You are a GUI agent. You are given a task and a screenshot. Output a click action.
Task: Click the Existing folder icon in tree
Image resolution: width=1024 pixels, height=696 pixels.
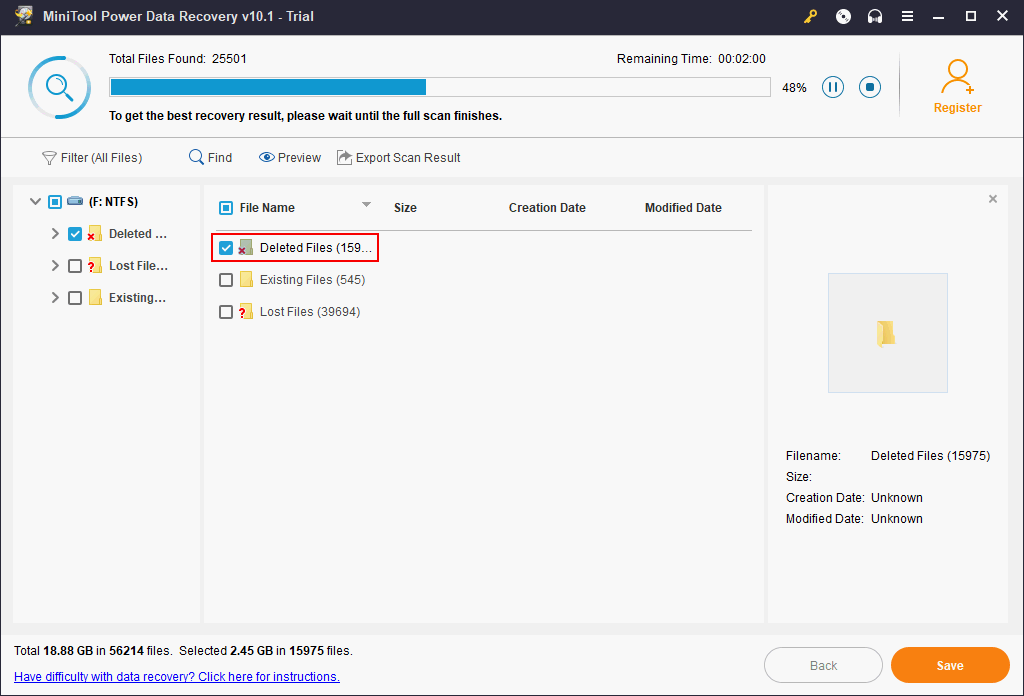point(95,297)
